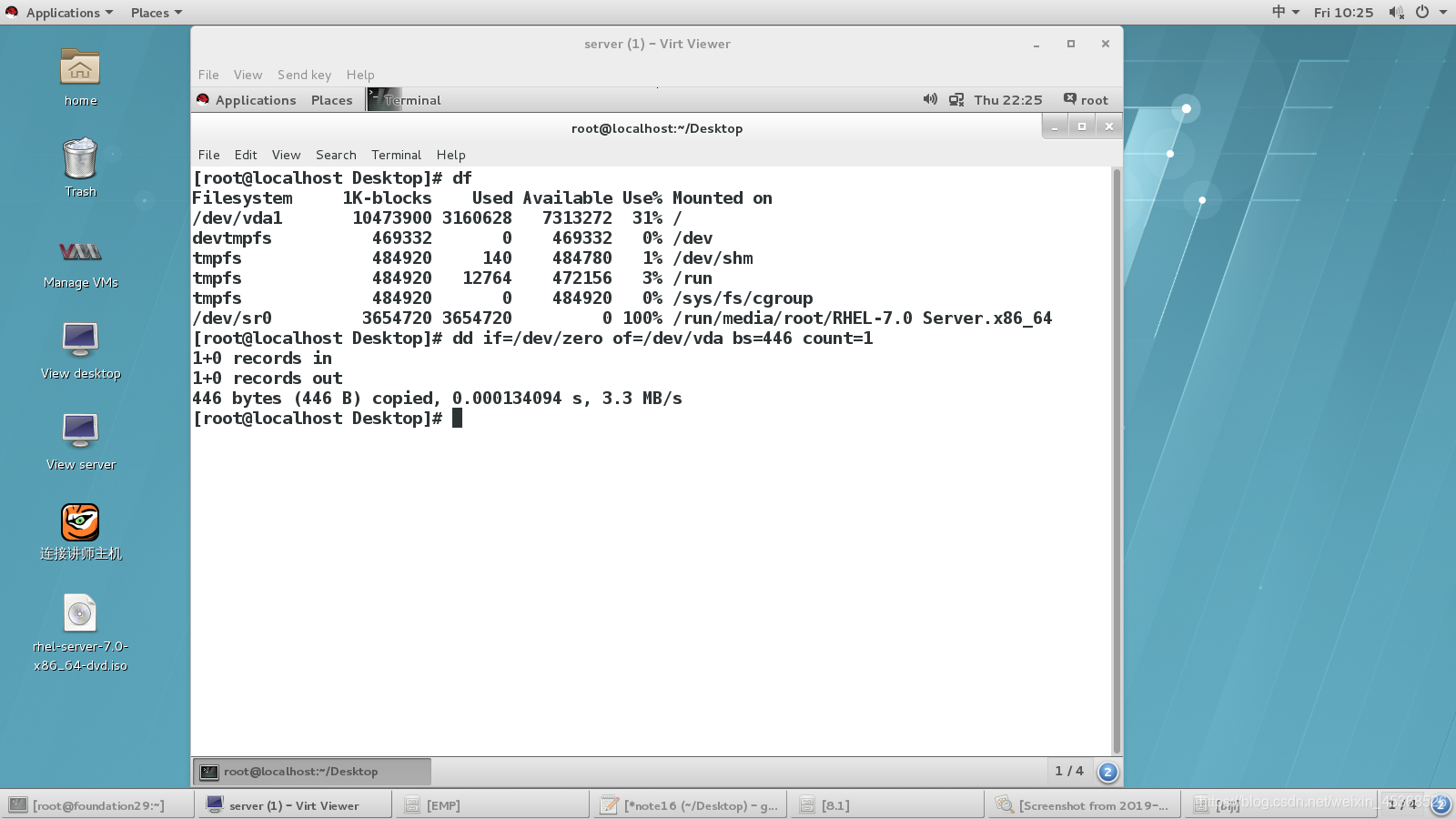
Task: Maximize the Virt Viewer window
Action: coord(1071,44)
